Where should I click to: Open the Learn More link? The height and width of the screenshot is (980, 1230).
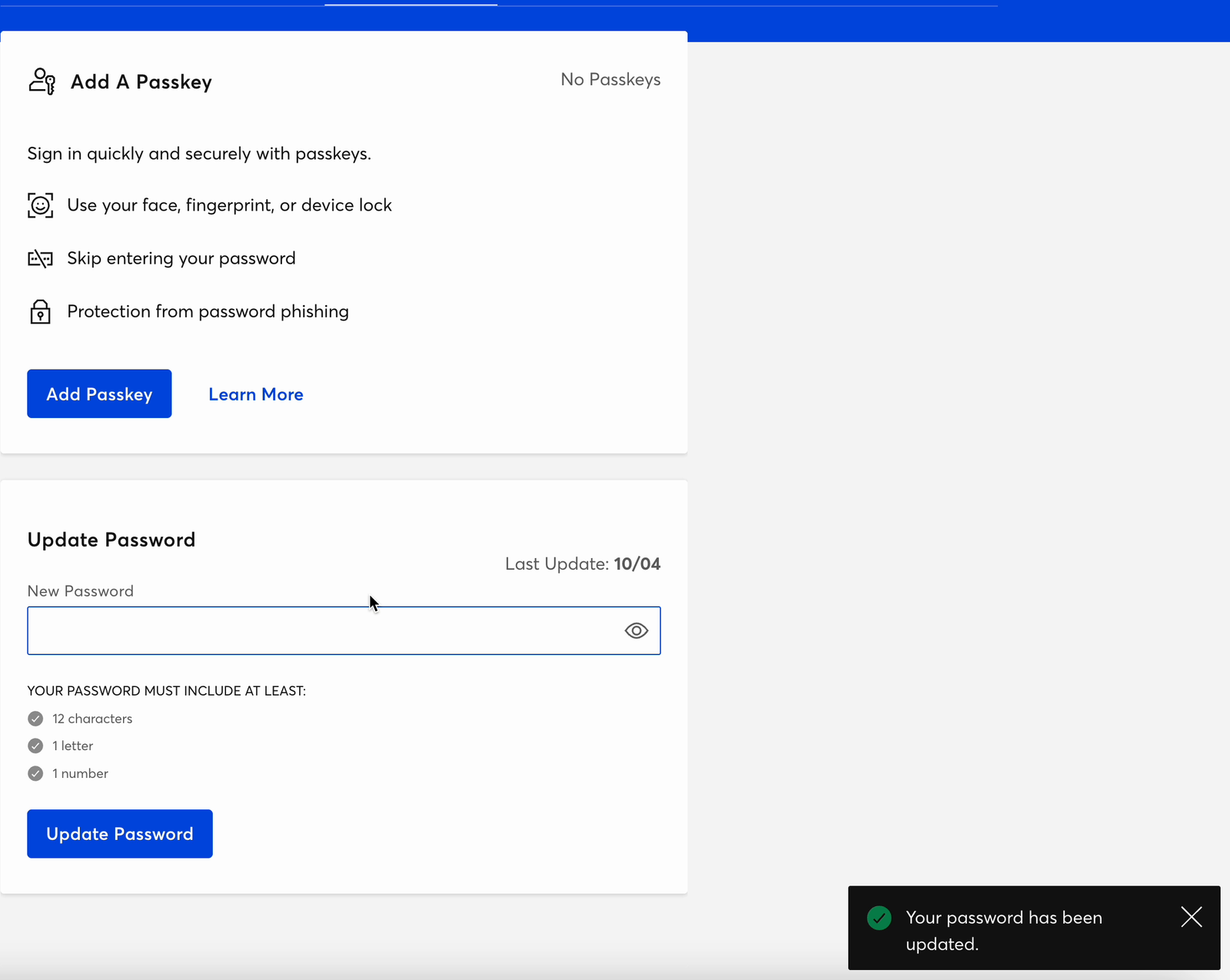[x=256, y=394]
